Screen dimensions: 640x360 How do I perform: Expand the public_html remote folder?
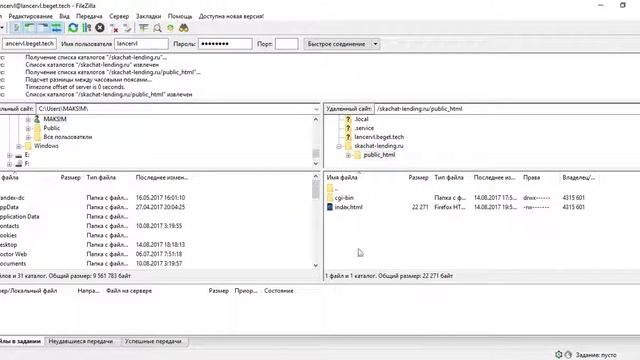348,155
